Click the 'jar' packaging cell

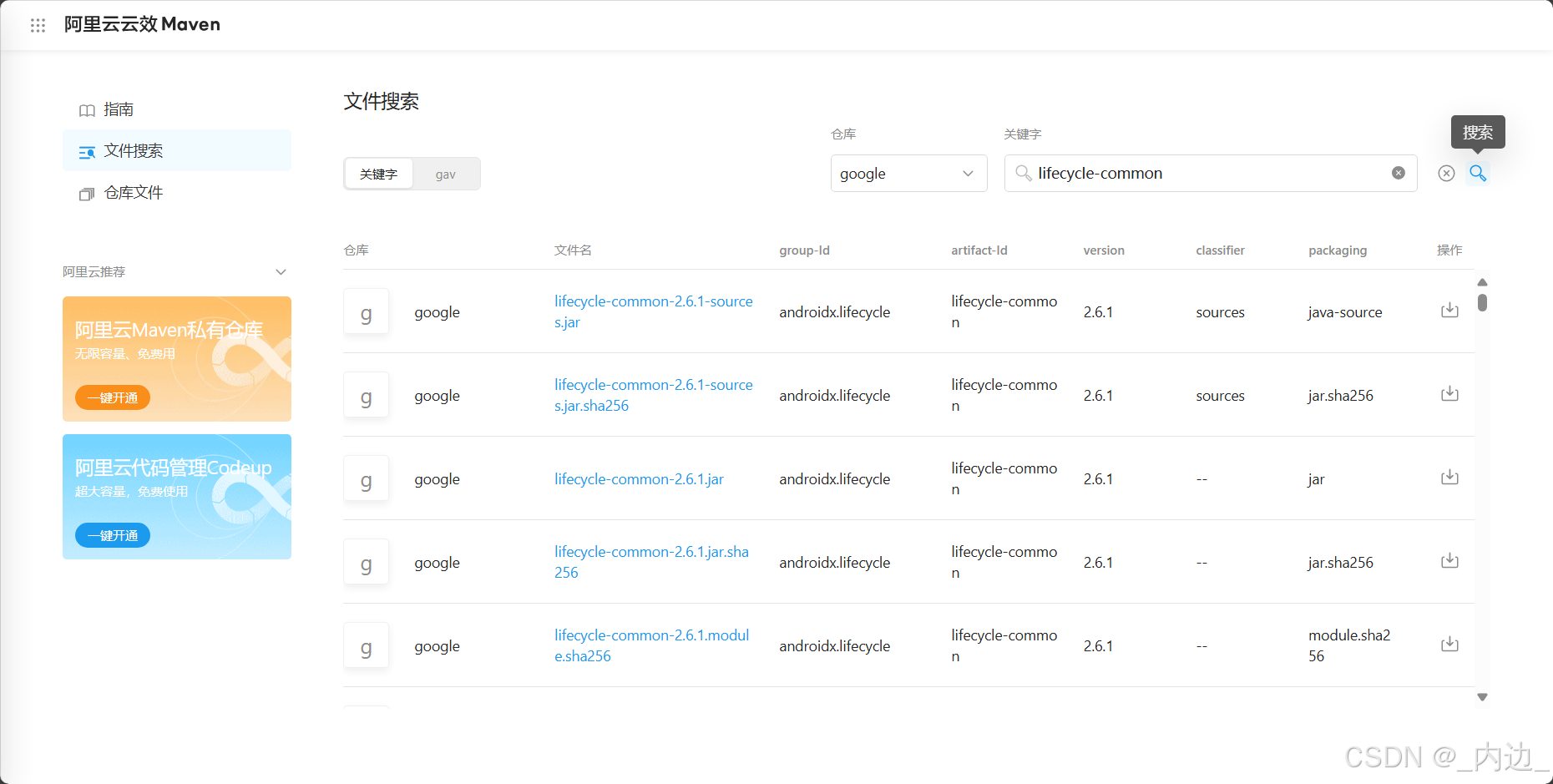click(x=1316, y=479)
